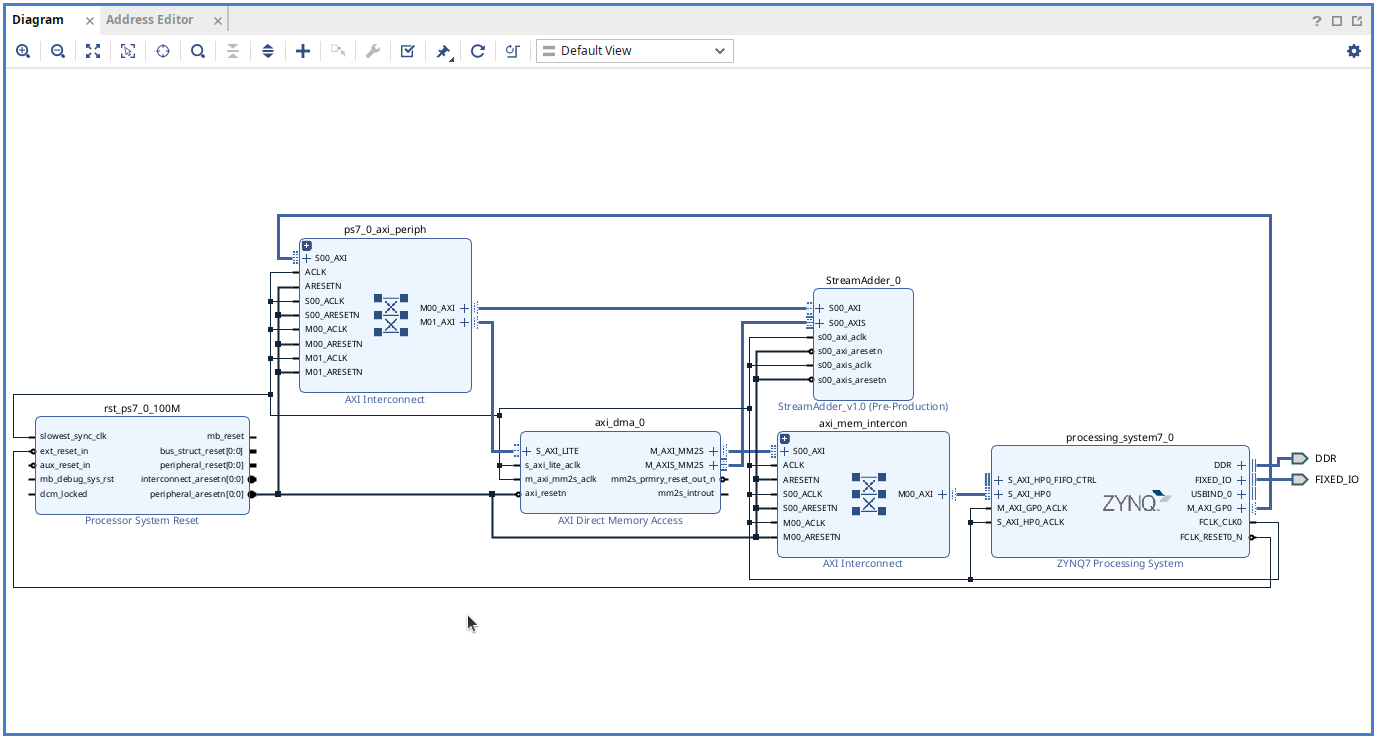Expand the M_AXI_MM2S pin on axi_dma_0

click(713, 451)
